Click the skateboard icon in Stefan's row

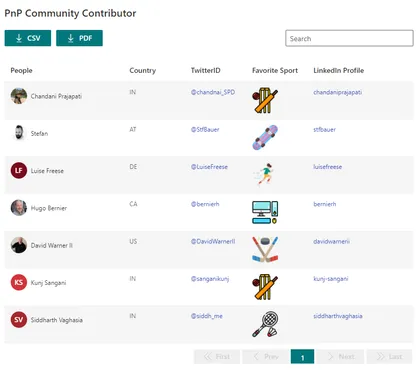(265, 137)
